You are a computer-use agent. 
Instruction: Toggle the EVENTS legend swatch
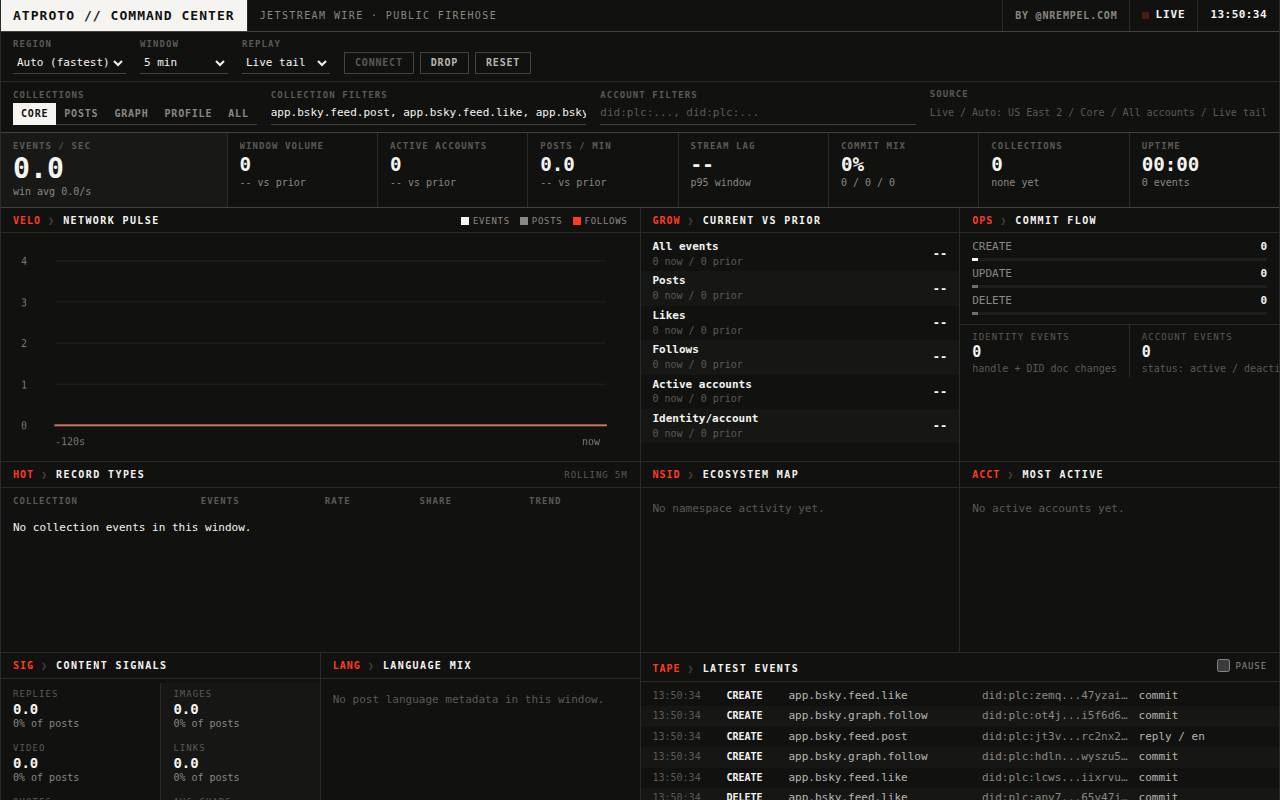pos(465,221)
